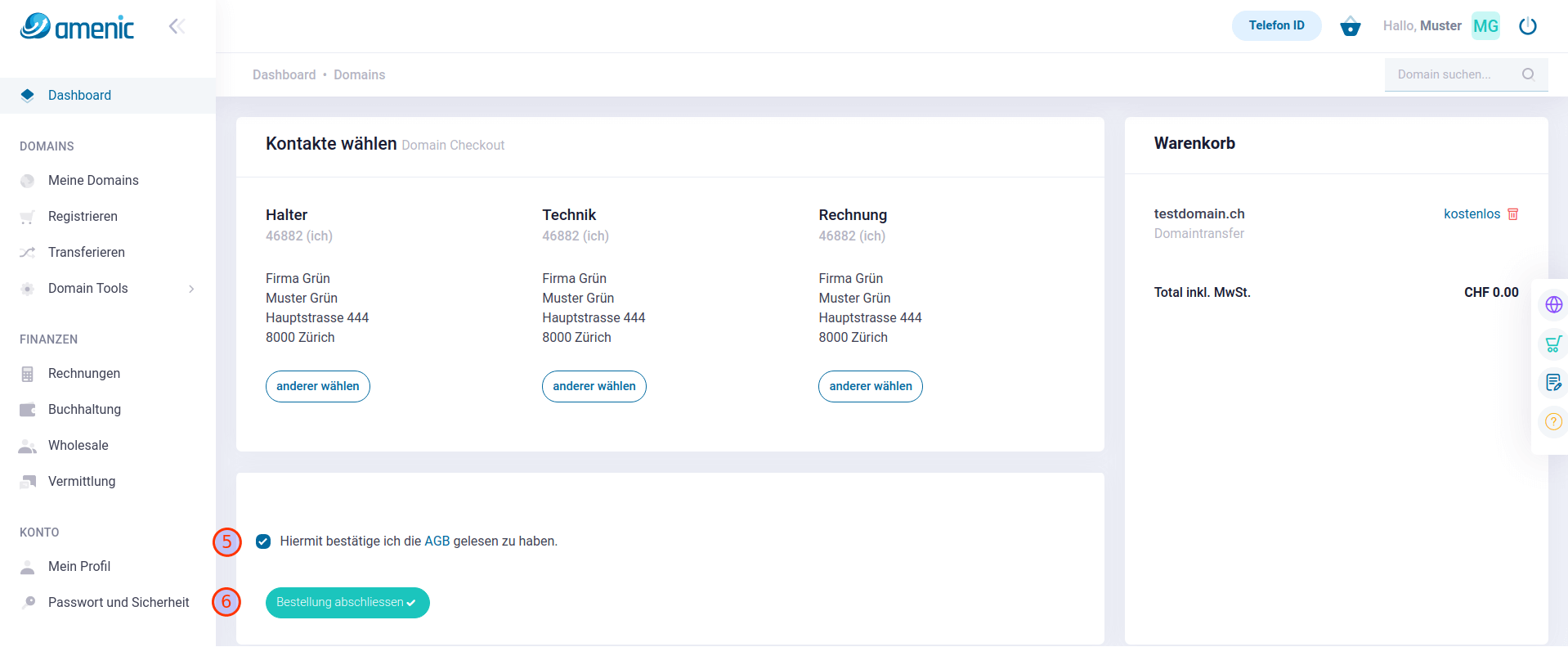Open the AGB terms link
This screenshot has width=1568, height=647.
pyautogui.click(x=437, y=541)
